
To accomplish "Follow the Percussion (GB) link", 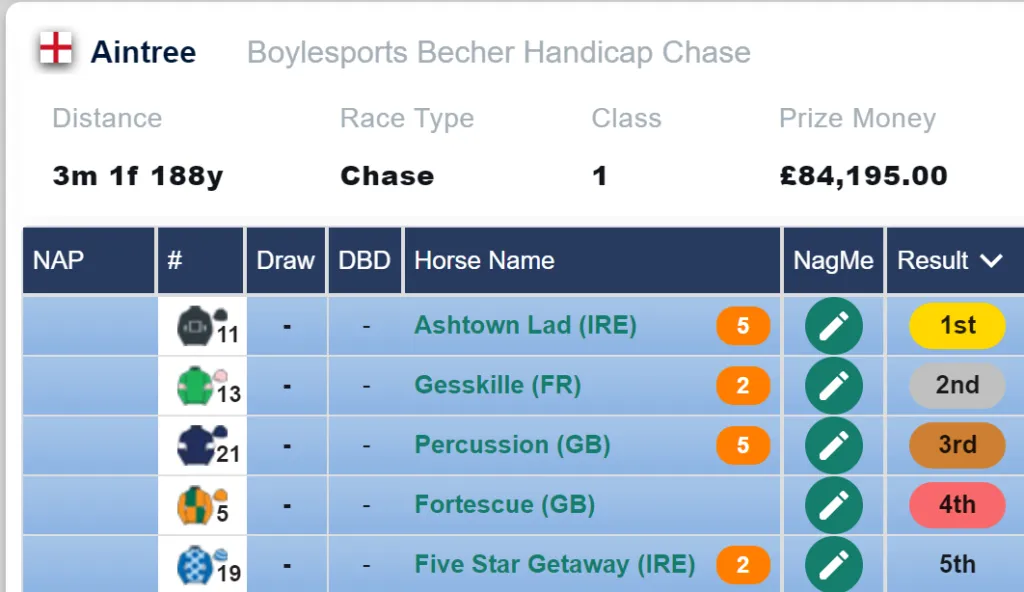I will [x=512, y=445].
